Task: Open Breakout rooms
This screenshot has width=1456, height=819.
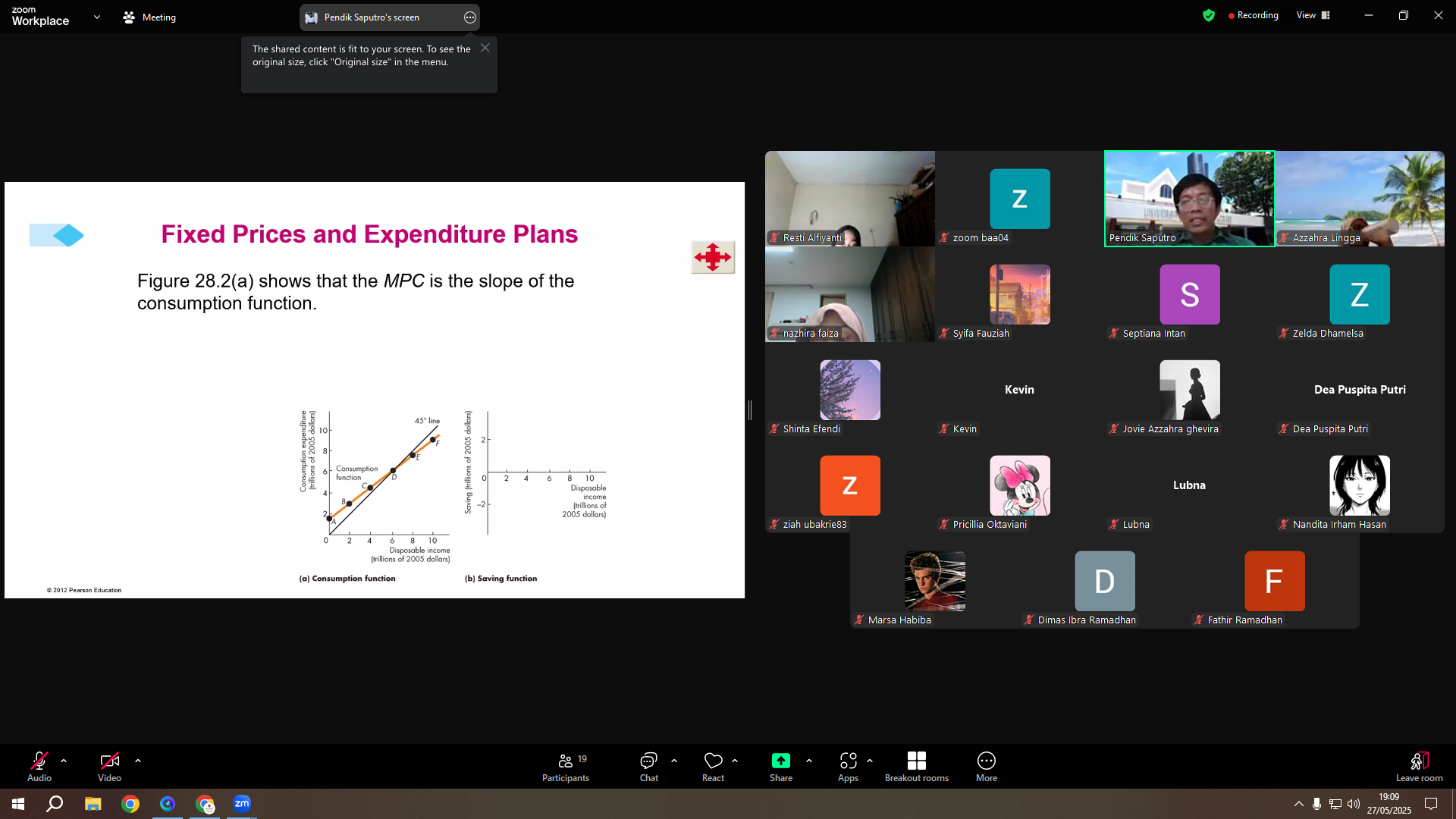Action: [917, 766]
